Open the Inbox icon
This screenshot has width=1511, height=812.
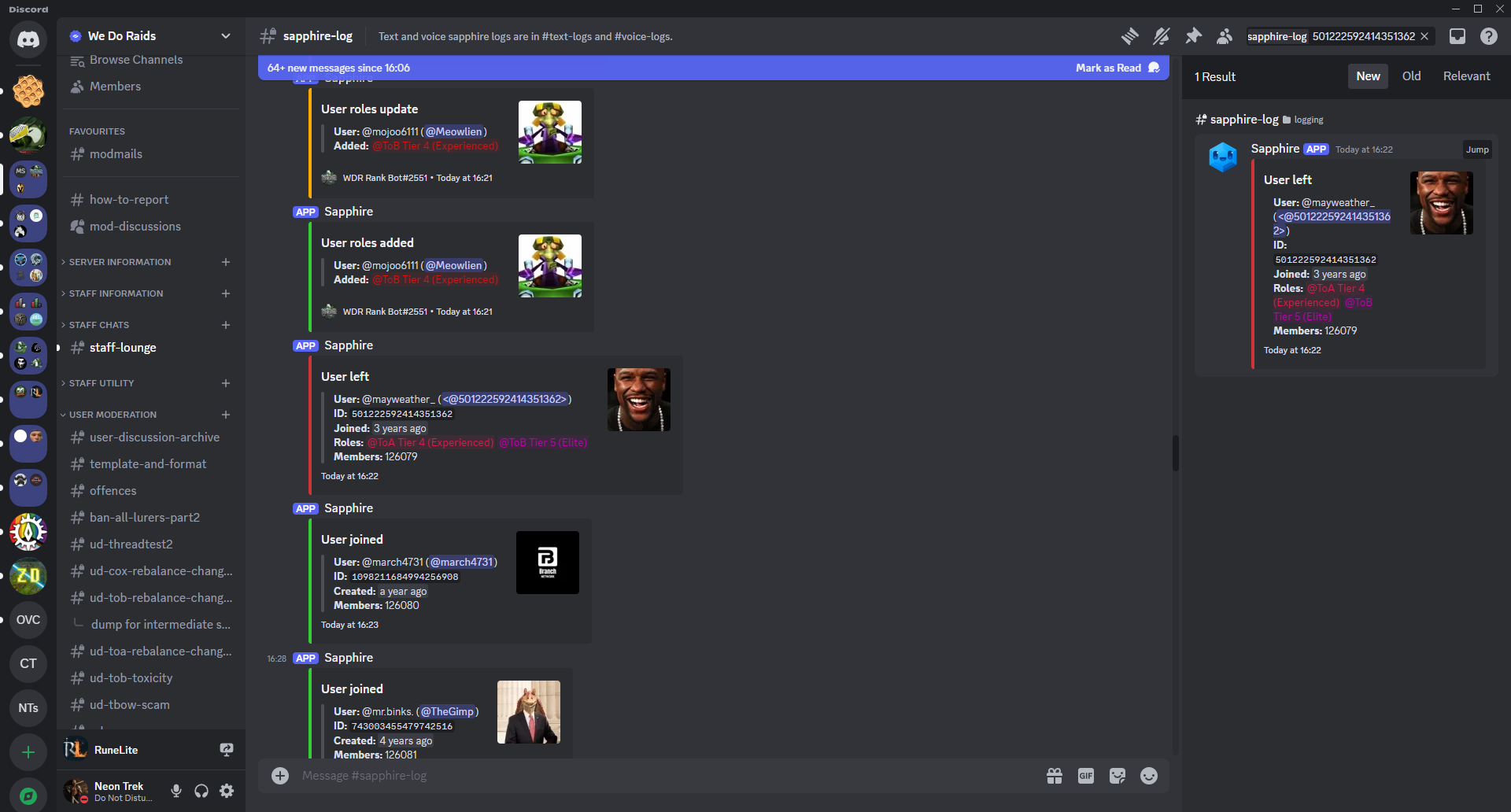click(1457, 36)
